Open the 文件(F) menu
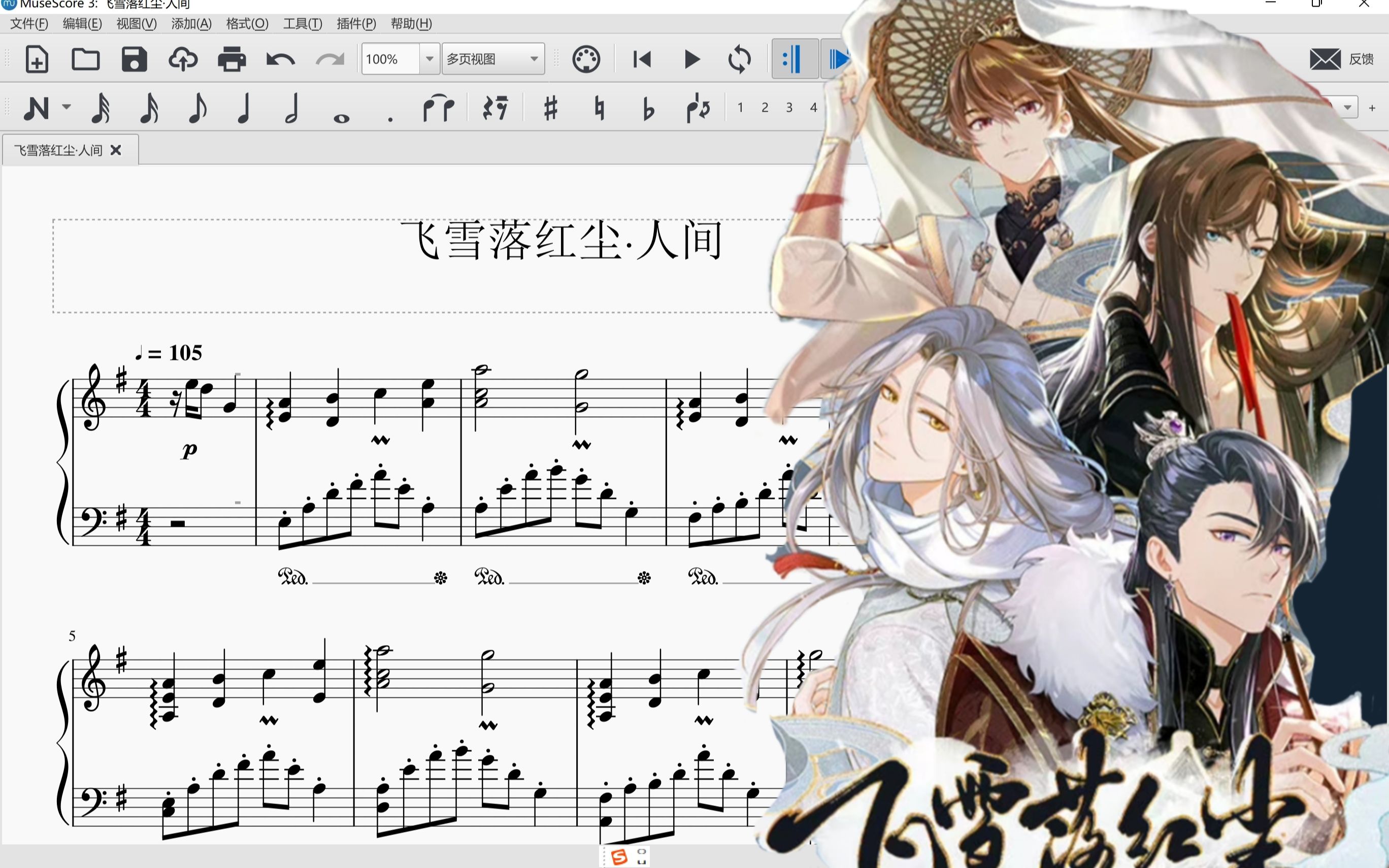This screenshot has width=1389, height=868. tap(29, 23)
